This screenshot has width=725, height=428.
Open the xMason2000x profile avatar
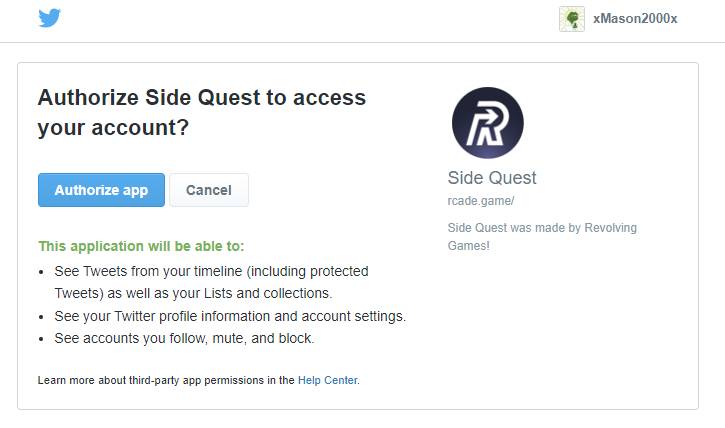571,19
